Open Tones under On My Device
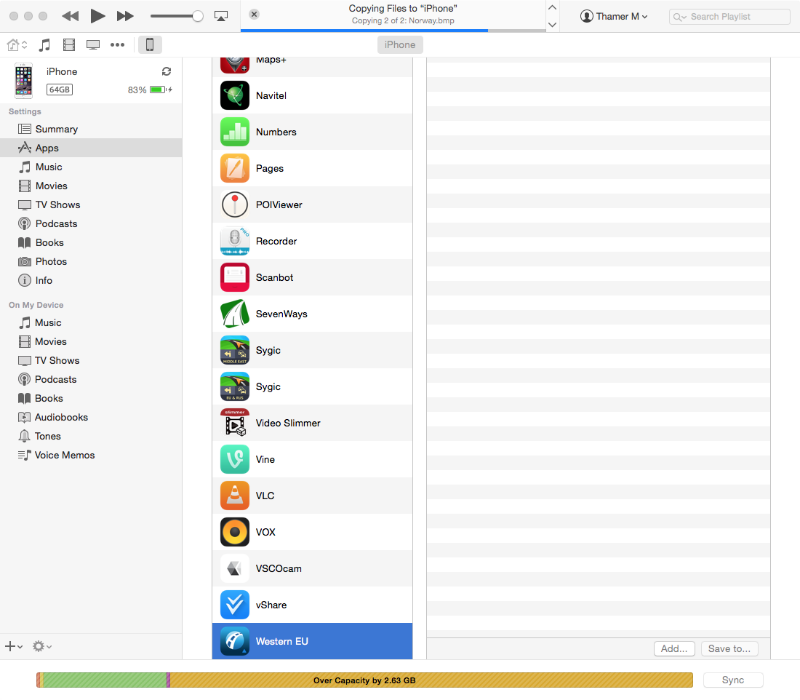Viewport: 800px width, 700px height. pyautogui.click(x=91, y=436)
